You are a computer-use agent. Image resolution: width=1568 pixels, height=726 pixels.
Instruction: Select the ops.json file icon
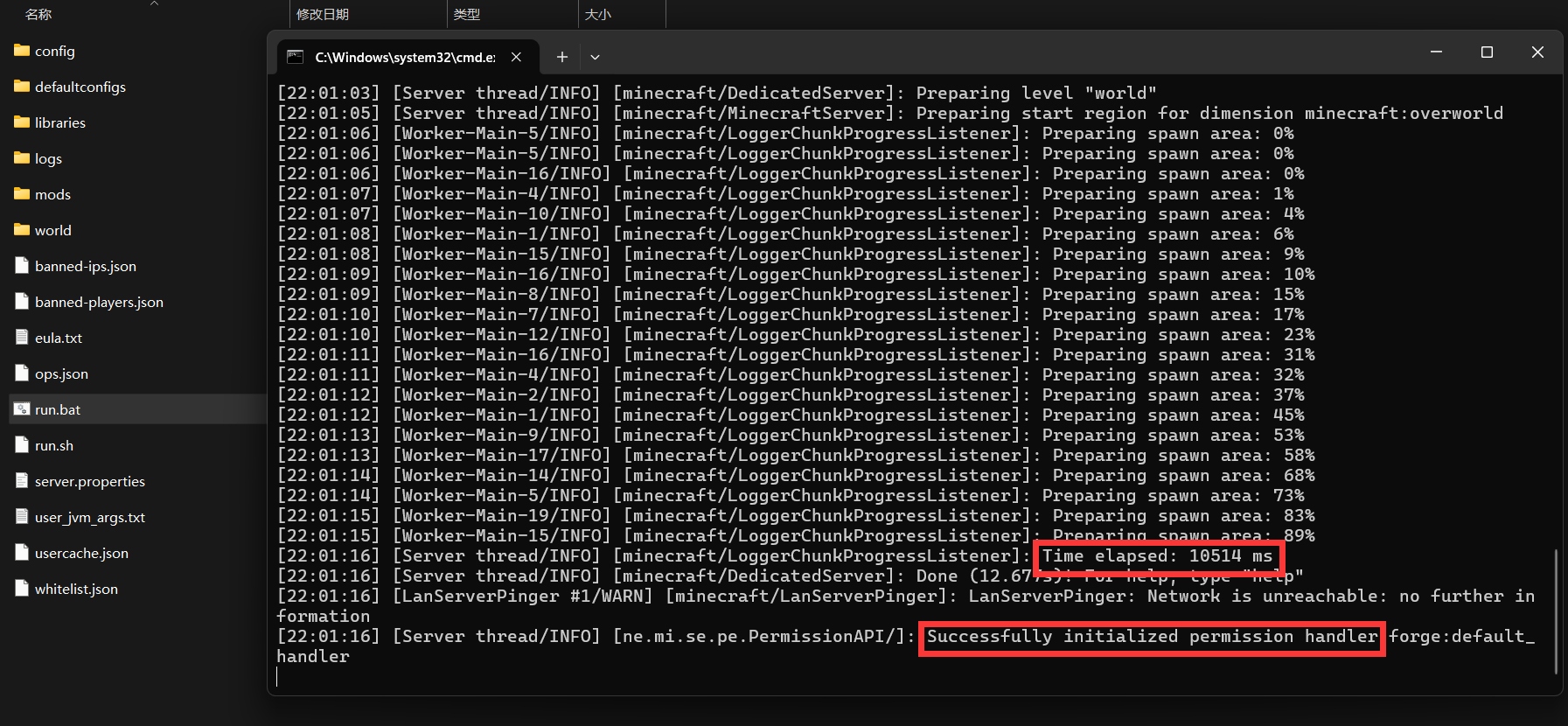[22, 373]
